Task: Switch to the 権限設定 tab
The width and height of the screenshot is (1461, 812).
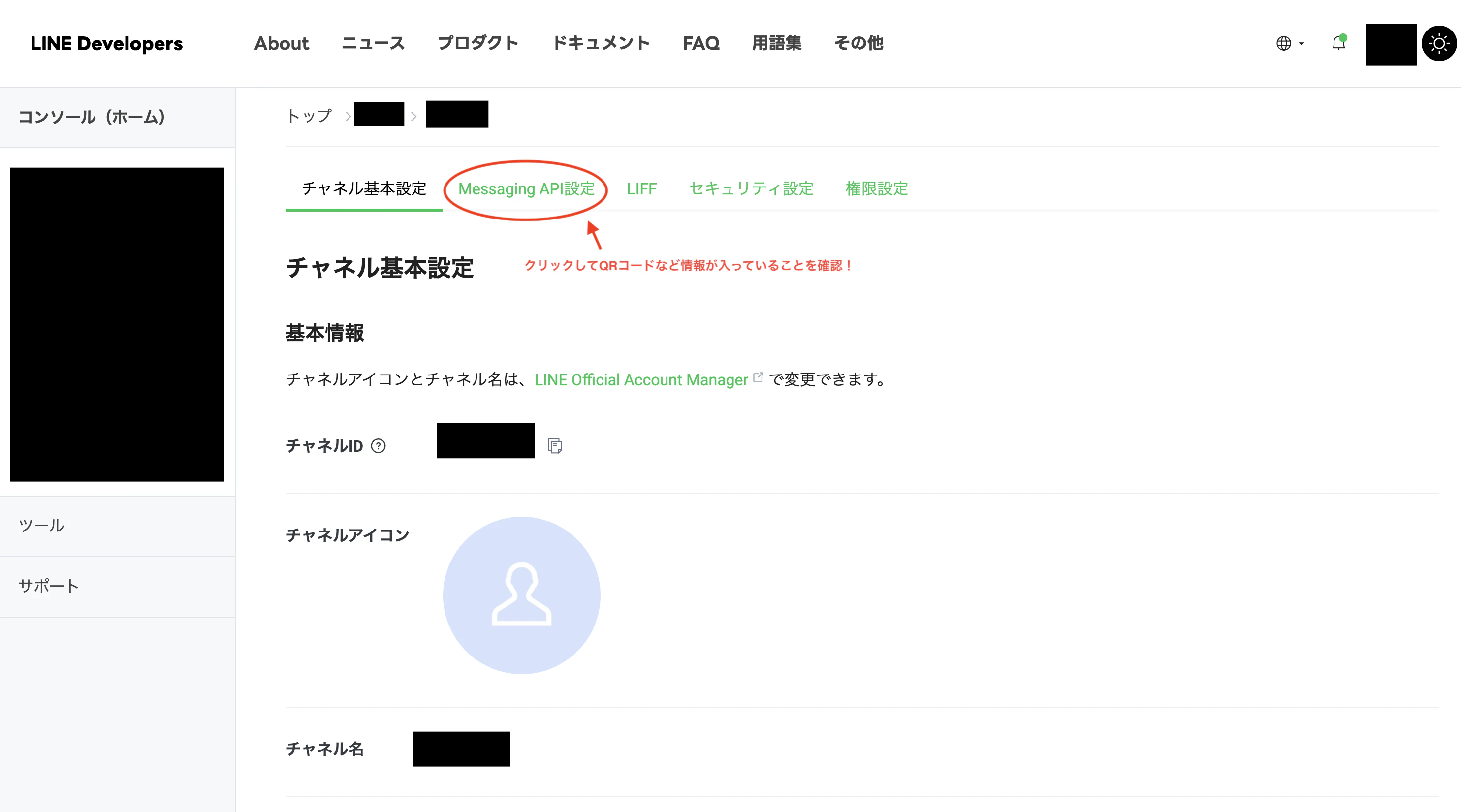Action: (876, 189)
